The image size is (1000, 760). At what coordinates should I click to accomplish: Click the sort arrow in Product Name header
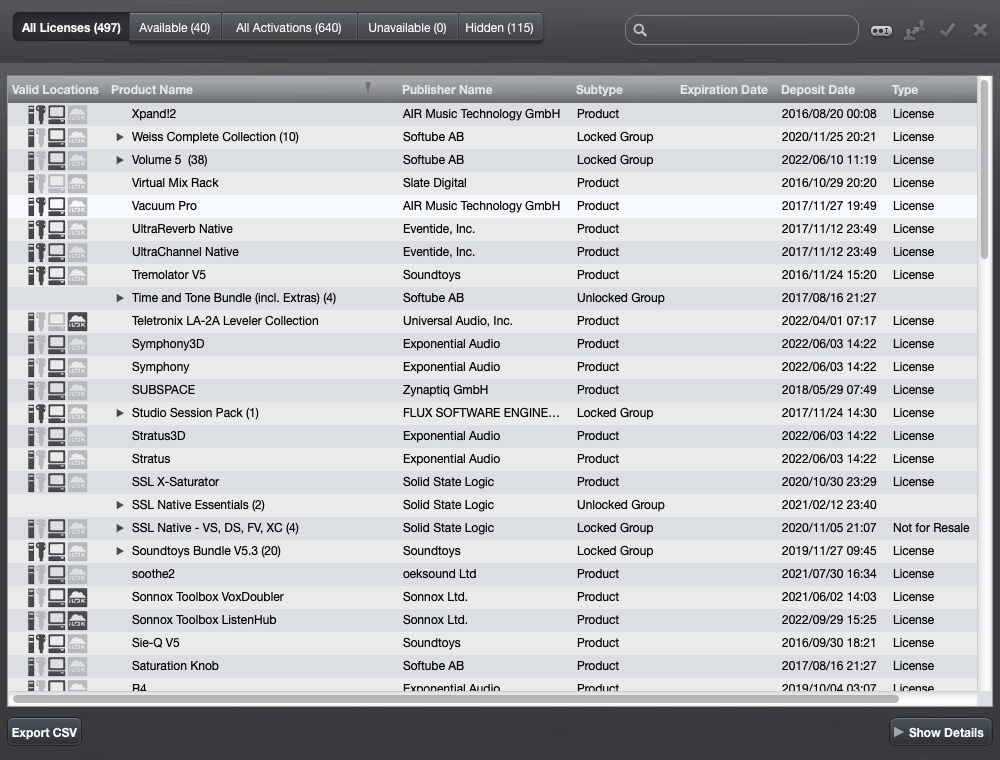[368, 87]
